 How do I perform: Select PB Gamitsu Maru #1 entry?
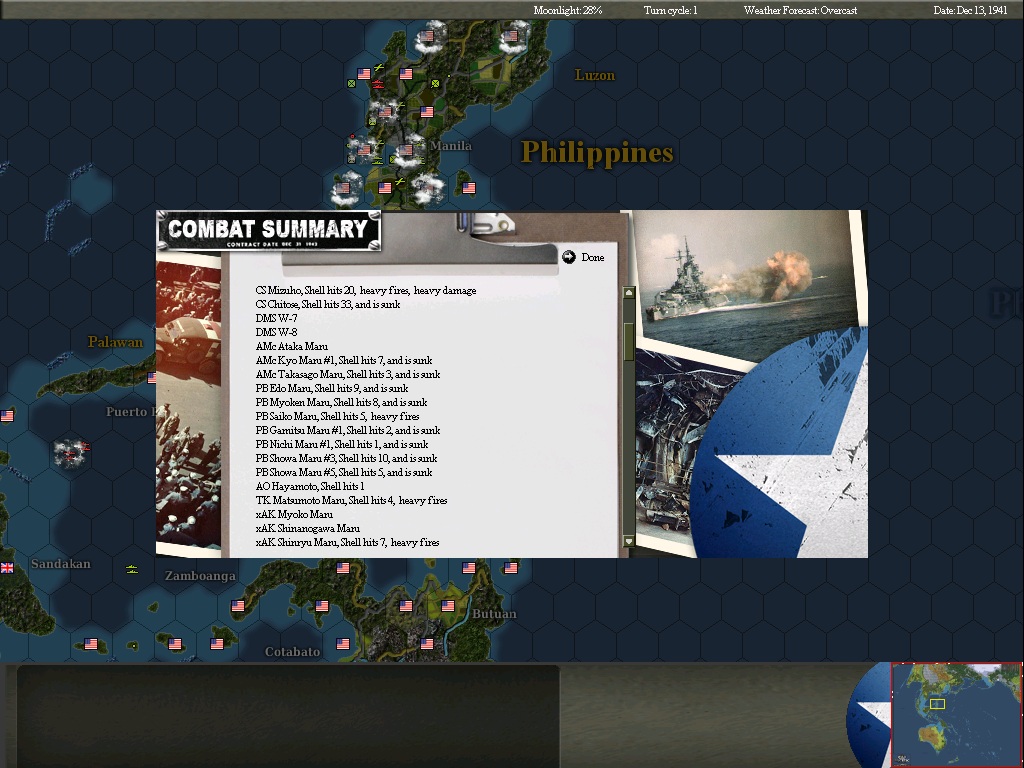347,430
